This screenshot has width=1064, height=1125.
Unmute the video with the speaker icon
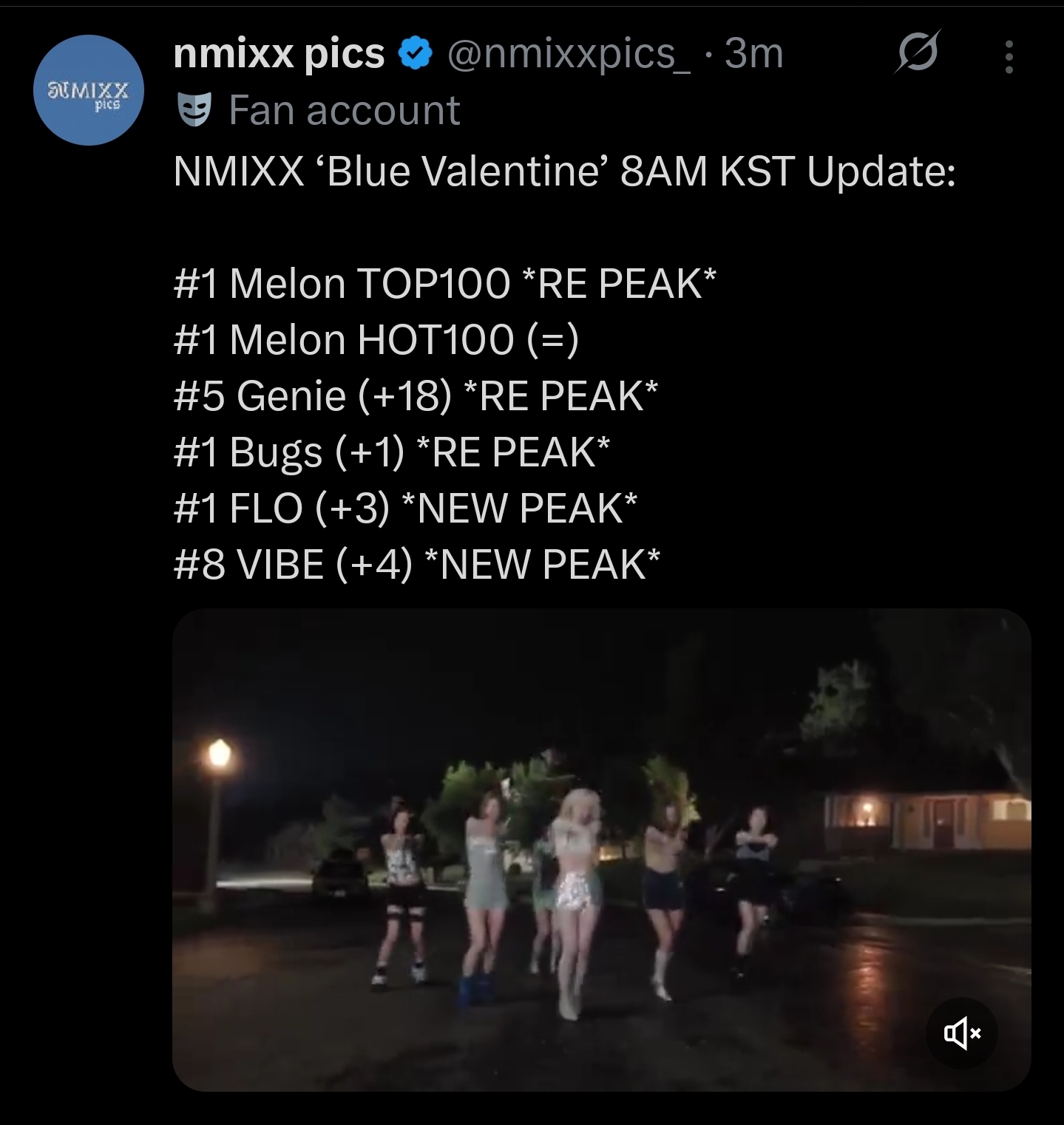[x=962, y=1033]
